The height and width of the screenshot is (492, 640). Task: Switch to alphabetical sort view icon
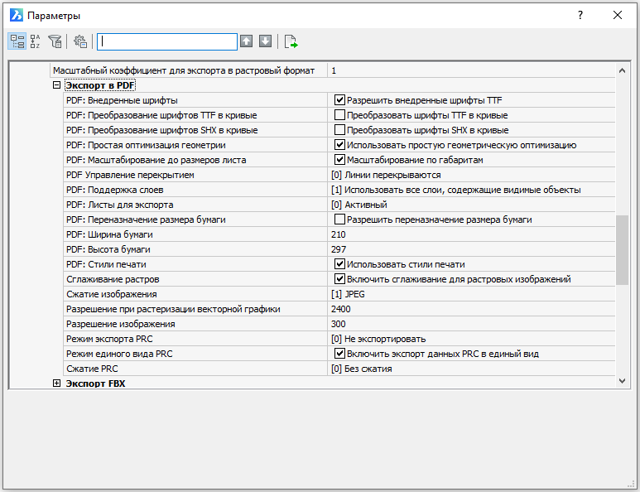pos(36,41)
